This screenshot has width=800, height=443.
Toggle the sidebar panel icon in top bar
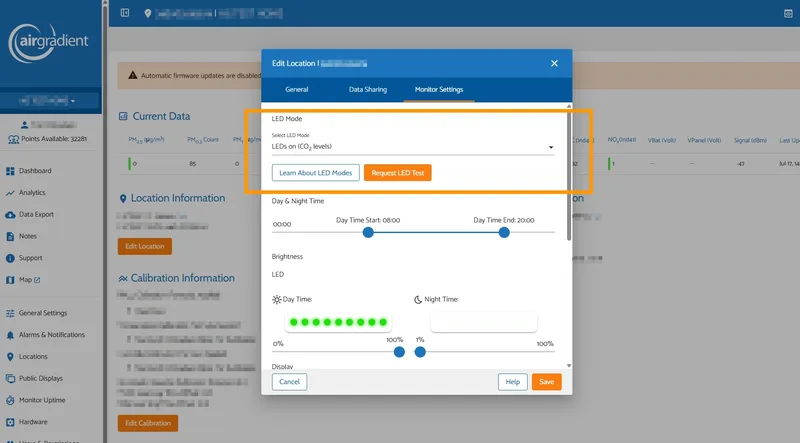[x=125, y=13]
